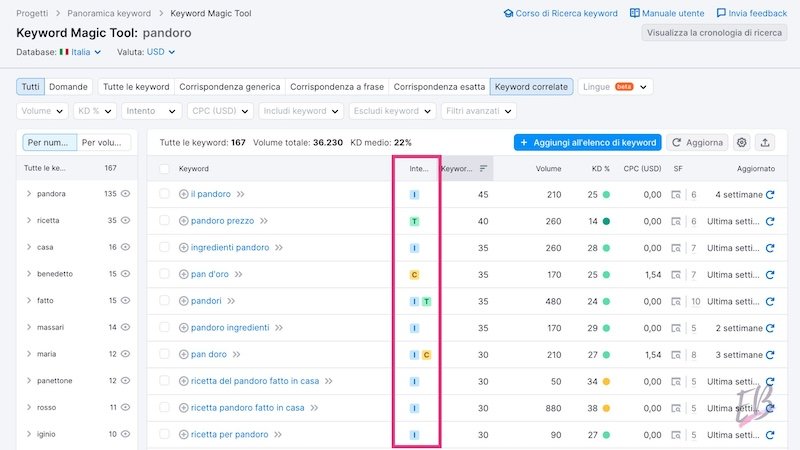Refresh the 'pandoro prezzo' row data
This screenshot has width=800, height=450.
pyautogui.click(x=770, y=221)
